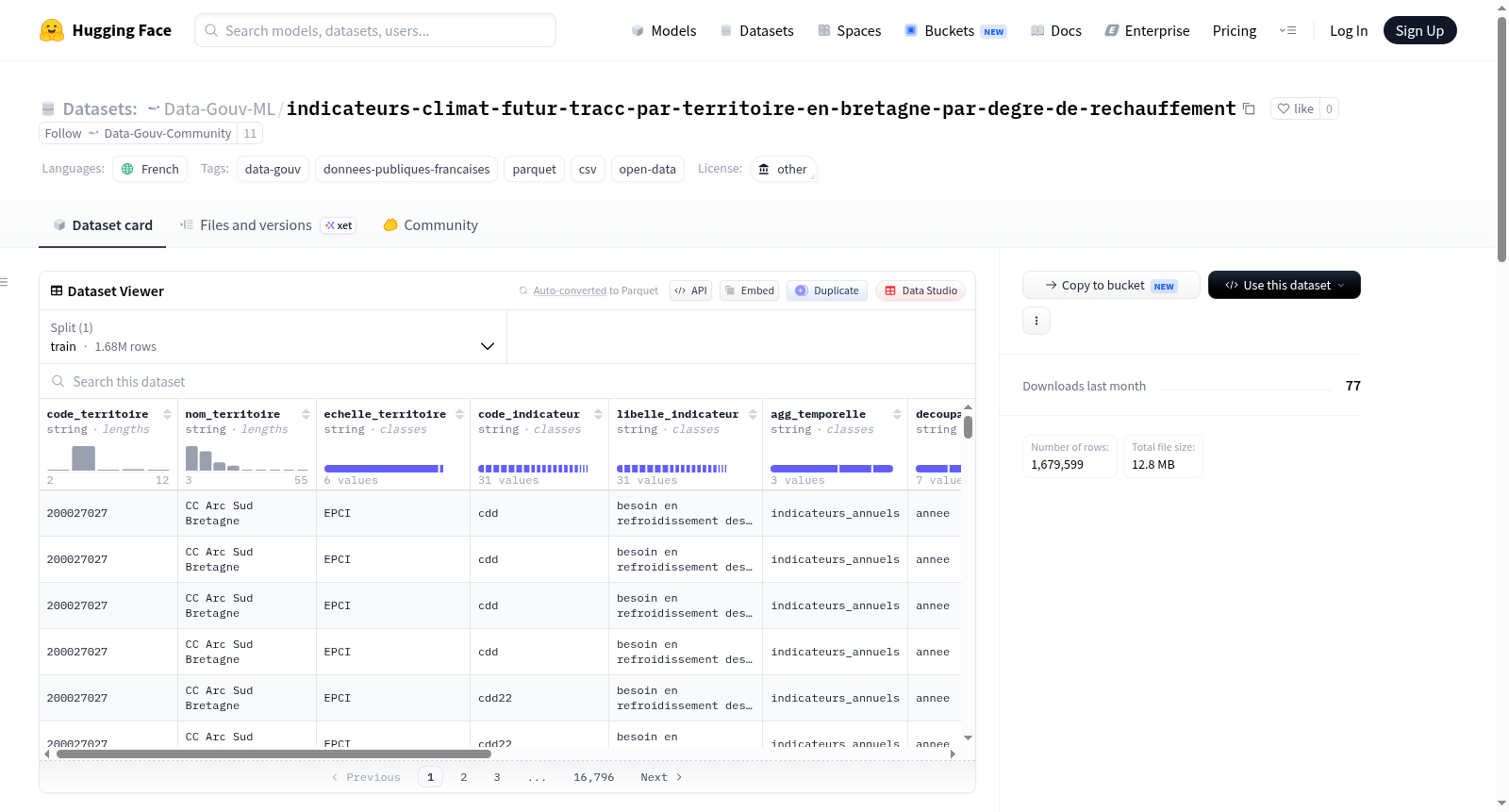1509x812 pixels.
Task: Click the open-data tag
Action: tap(647, 169)
